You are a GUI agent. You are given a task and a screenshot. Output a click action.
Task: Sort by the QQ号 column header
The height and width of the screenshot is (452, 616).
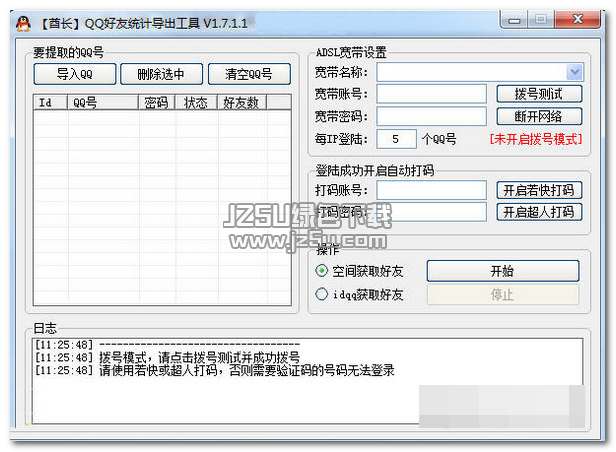pos(103,102)
